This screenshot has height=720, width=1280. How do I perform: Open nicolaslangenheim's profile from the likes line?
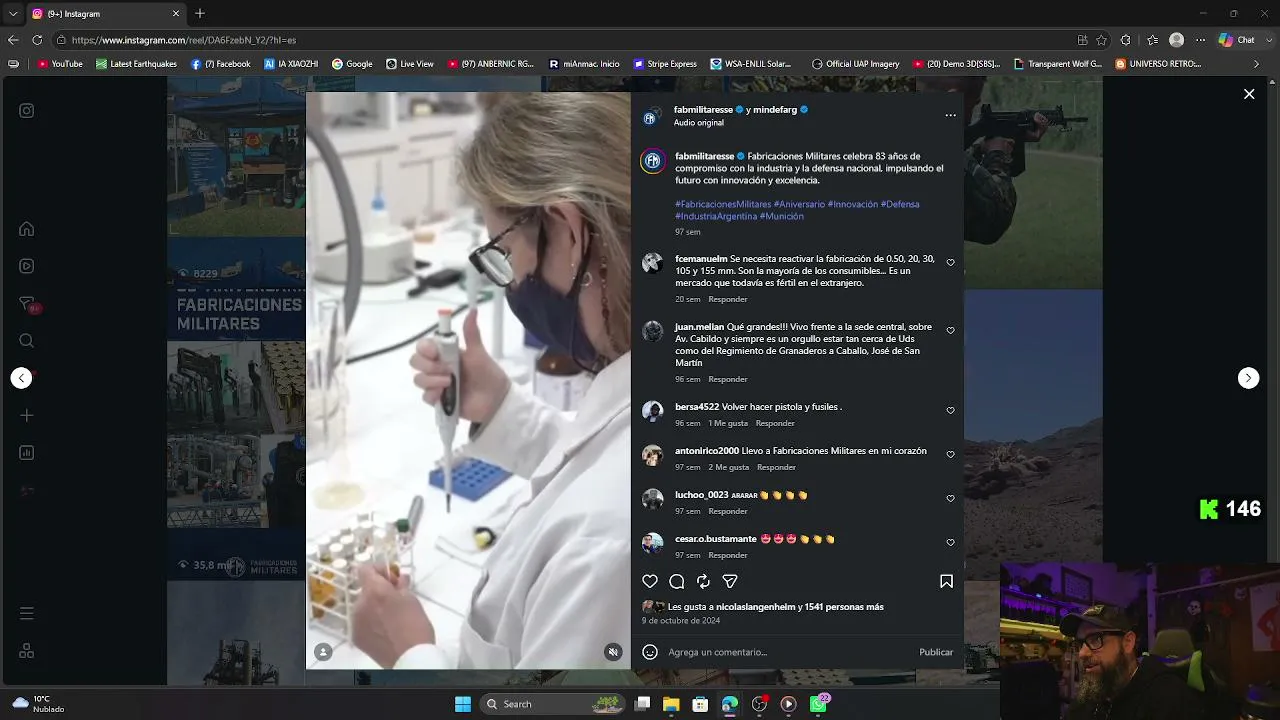(x=755, y=607)
